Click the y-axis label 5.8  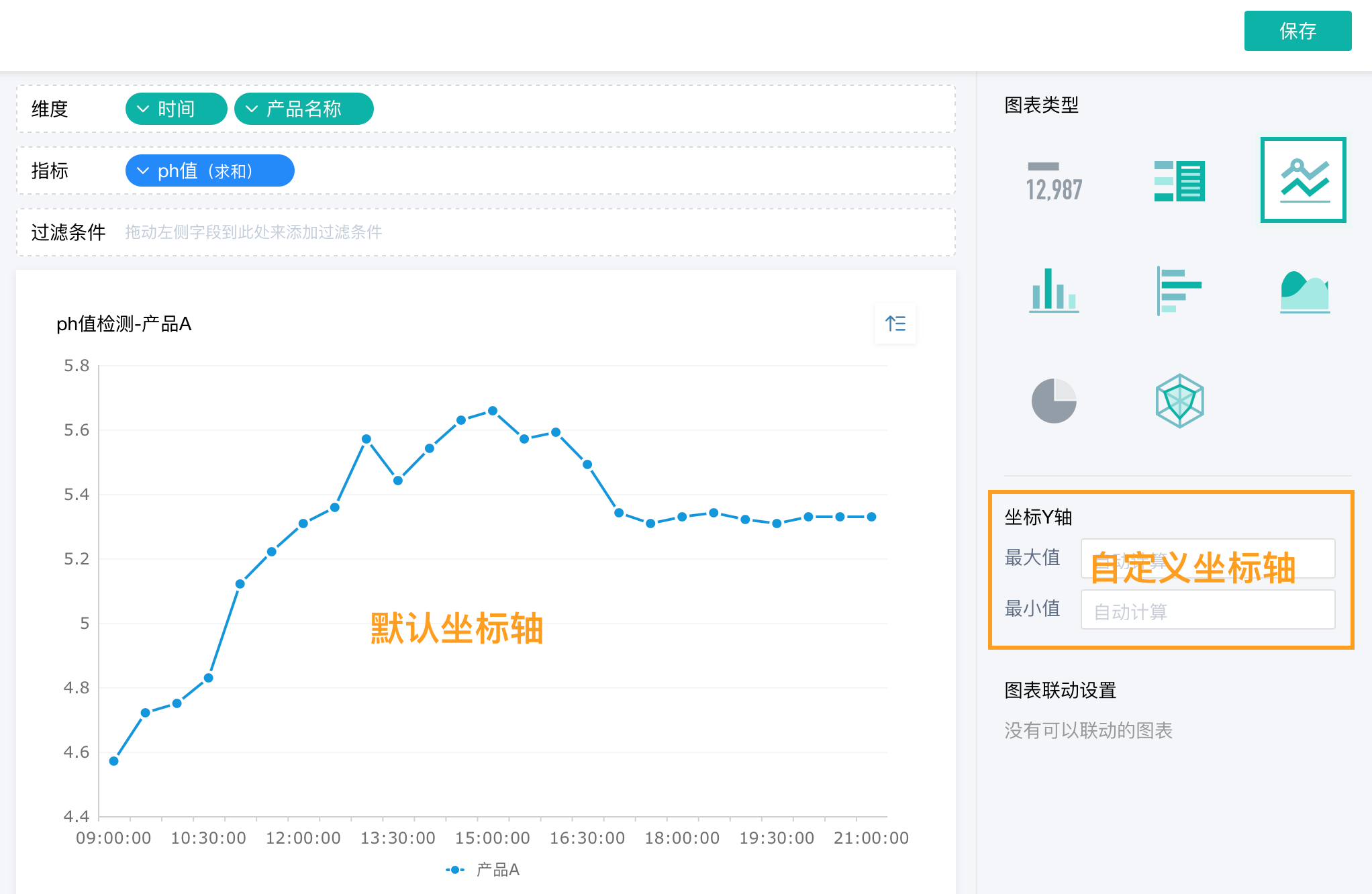point(77,366)
